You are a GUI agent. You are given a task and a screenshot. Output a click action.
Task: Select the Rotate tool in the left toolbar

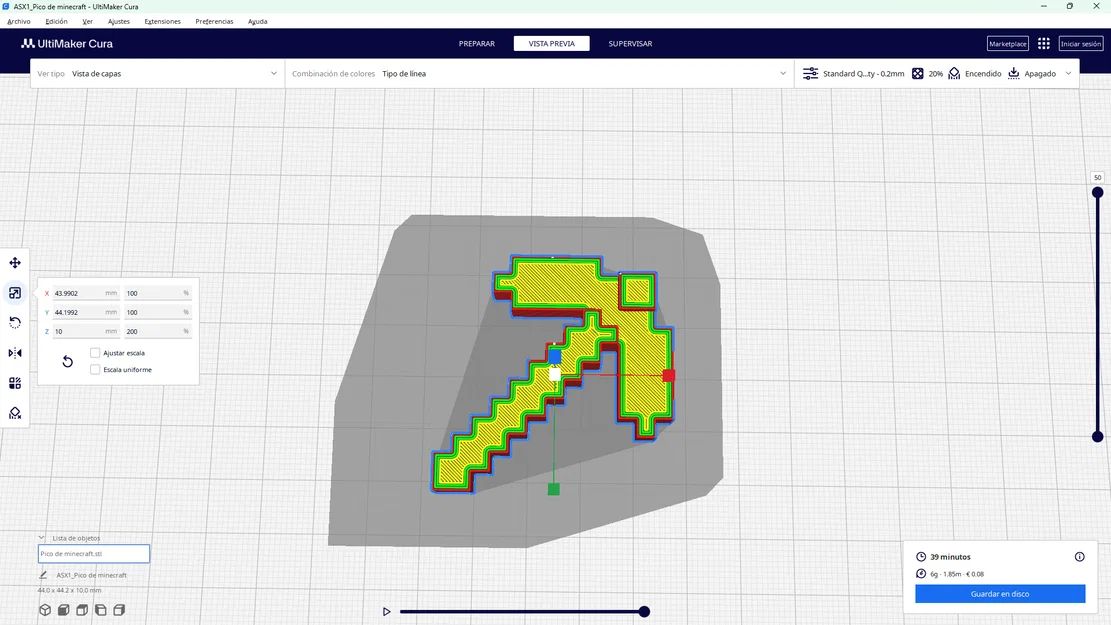click(14, 322)
